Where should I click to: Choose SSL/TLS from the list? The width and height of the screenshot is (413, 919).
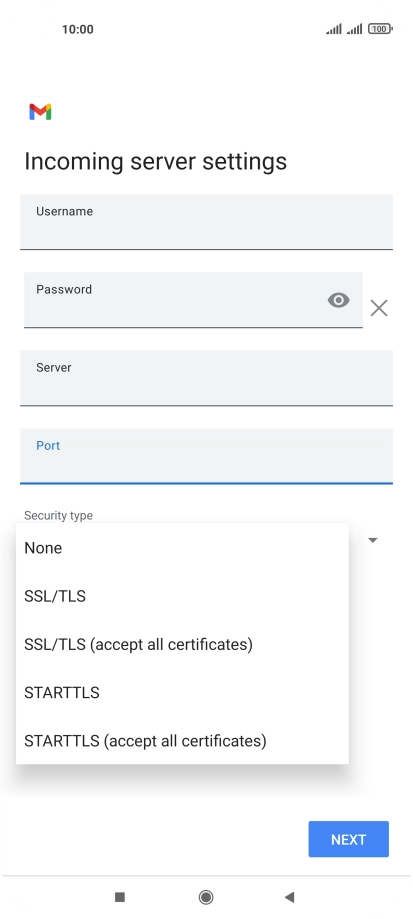182,596
